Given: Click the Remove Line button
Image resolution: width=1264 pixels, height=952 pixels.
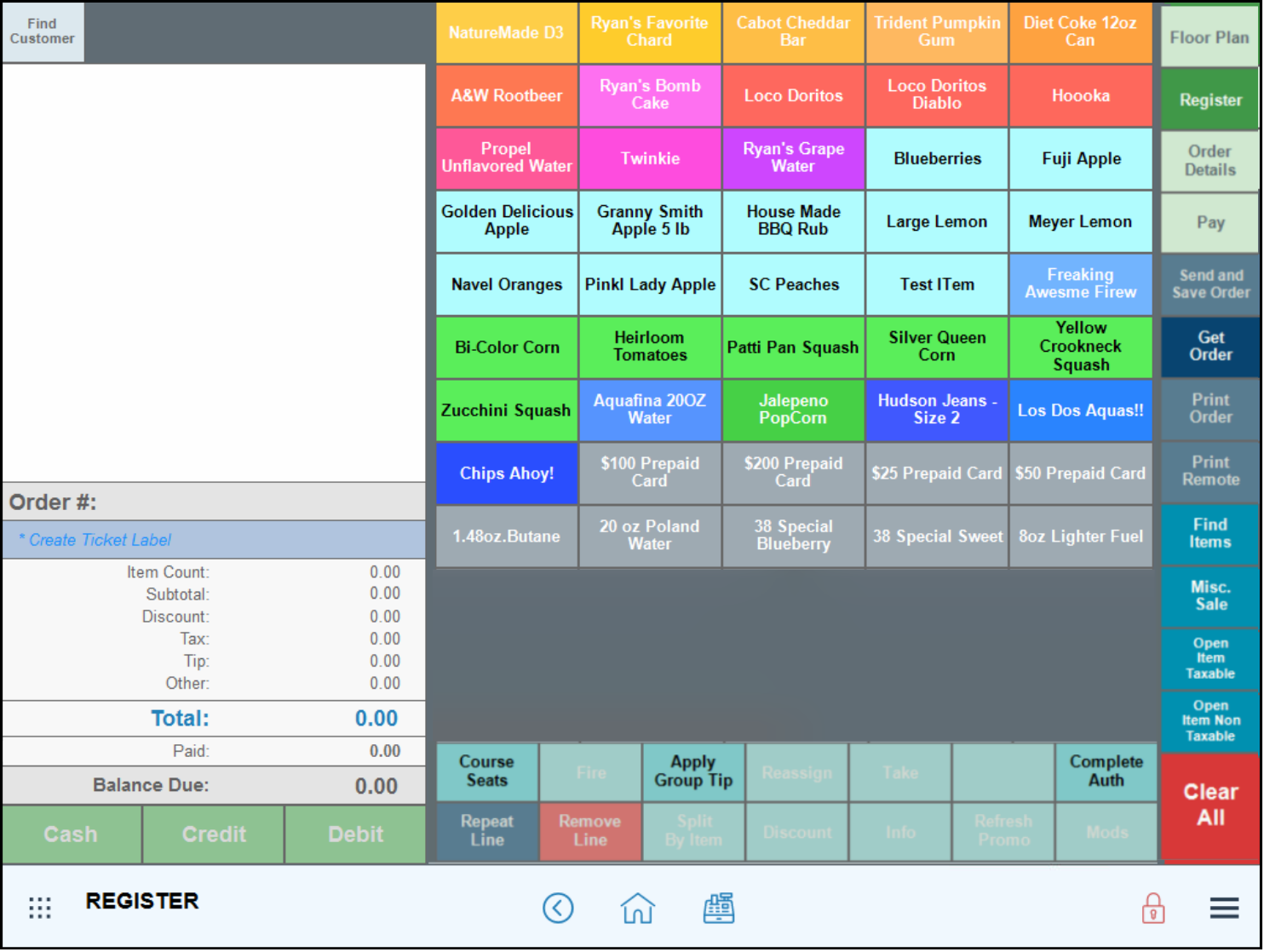Looking at the screenshot, I should point(589,830).
